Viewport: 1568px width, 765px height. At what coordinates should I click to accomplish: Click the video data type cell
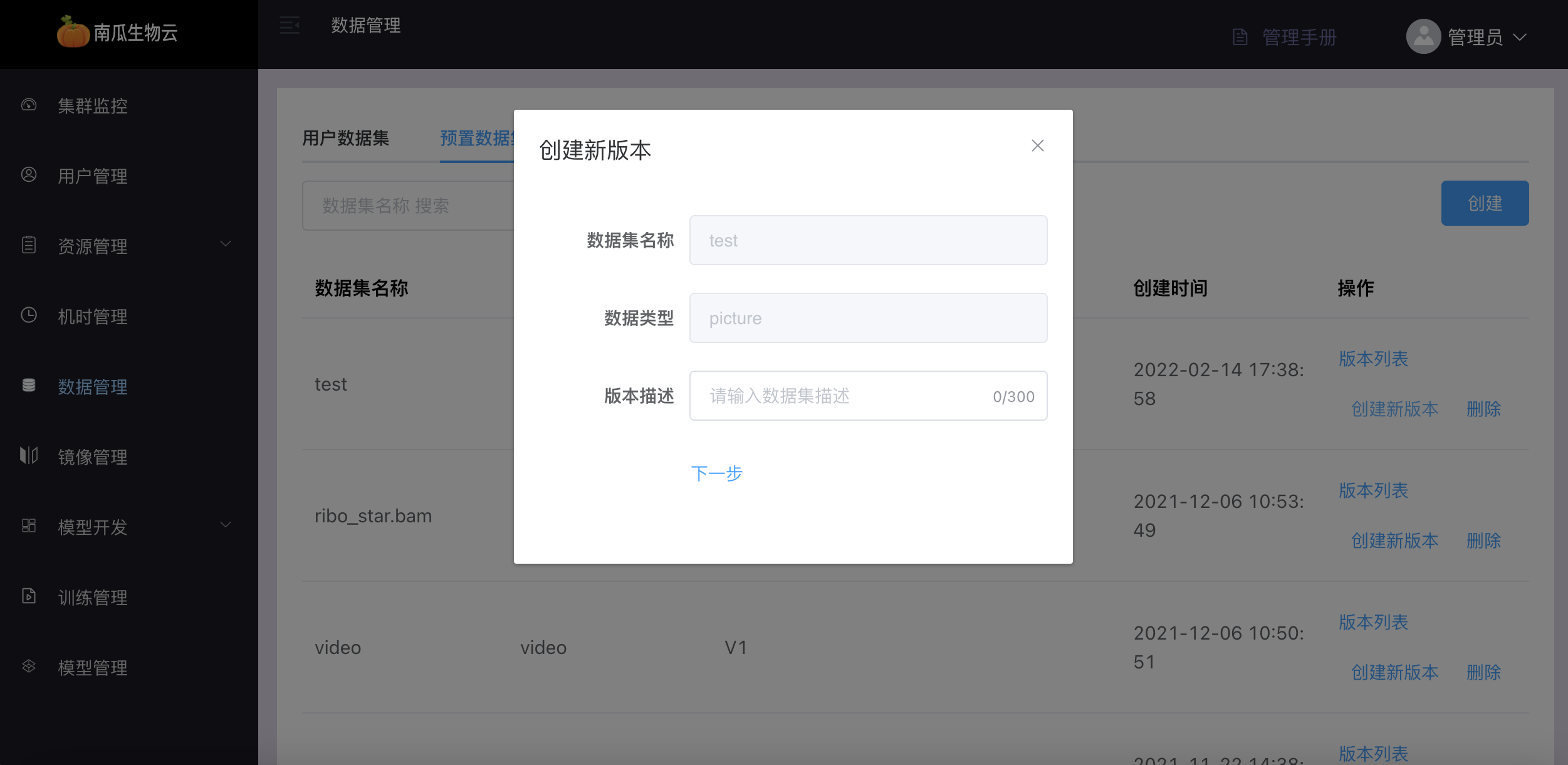point(543,647)
